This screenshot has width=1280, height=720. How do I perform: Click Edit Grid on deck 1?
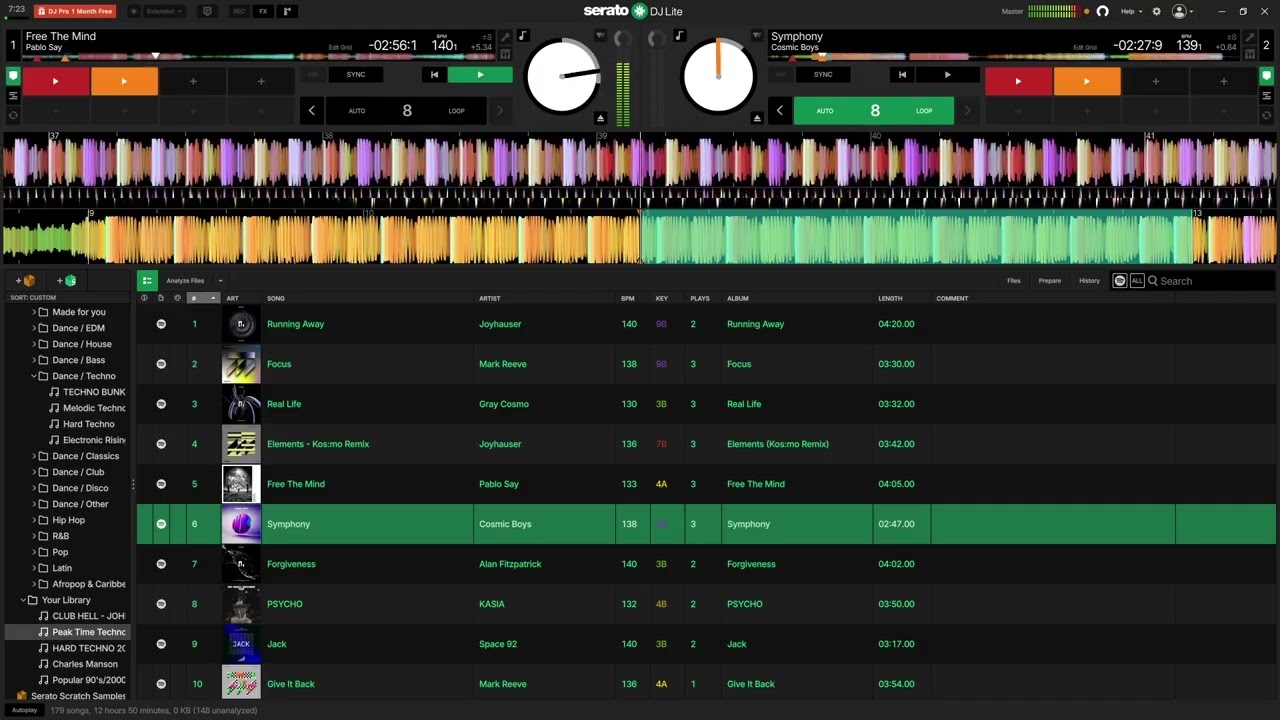tap(340, 47)
